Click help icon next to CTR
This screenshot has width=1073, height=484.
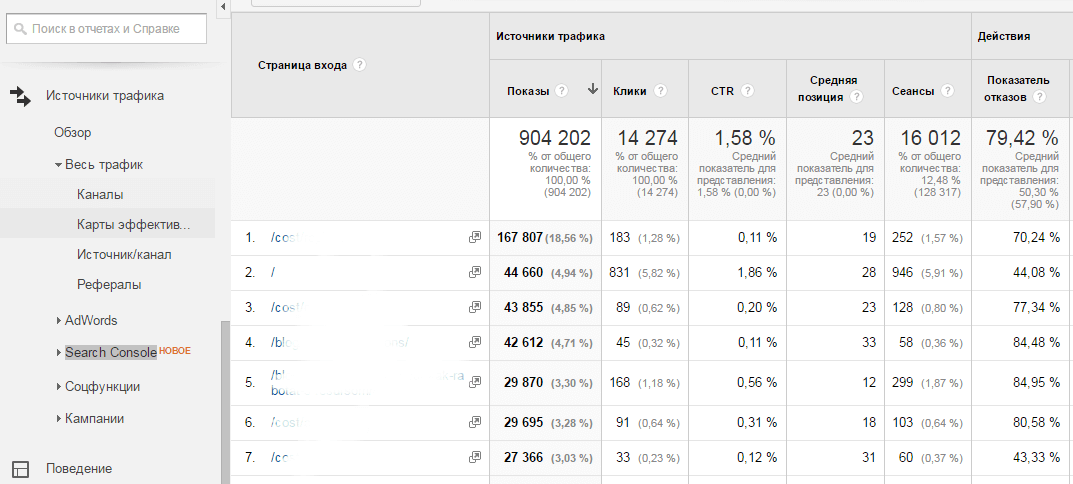[x=748, y=91]
